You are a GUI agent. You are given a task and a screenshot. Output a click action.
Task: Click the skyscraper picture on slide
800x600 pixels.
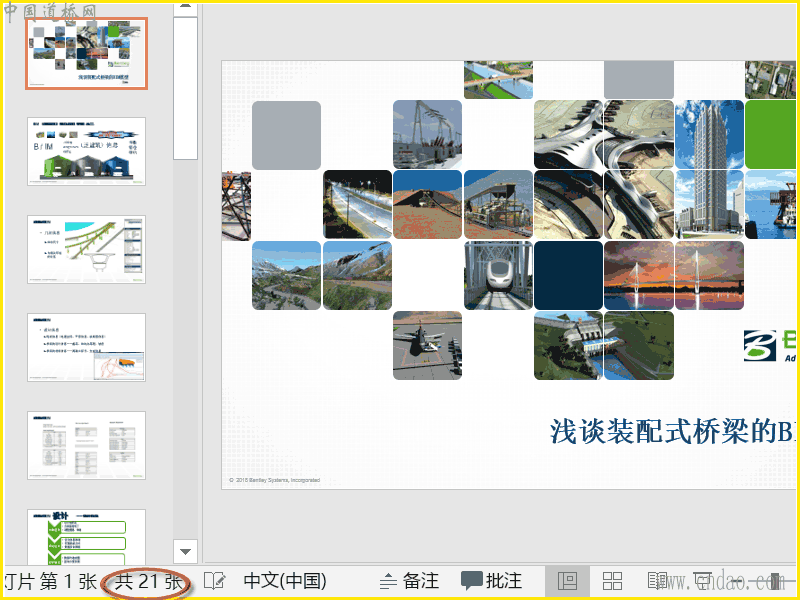(710, 170)
